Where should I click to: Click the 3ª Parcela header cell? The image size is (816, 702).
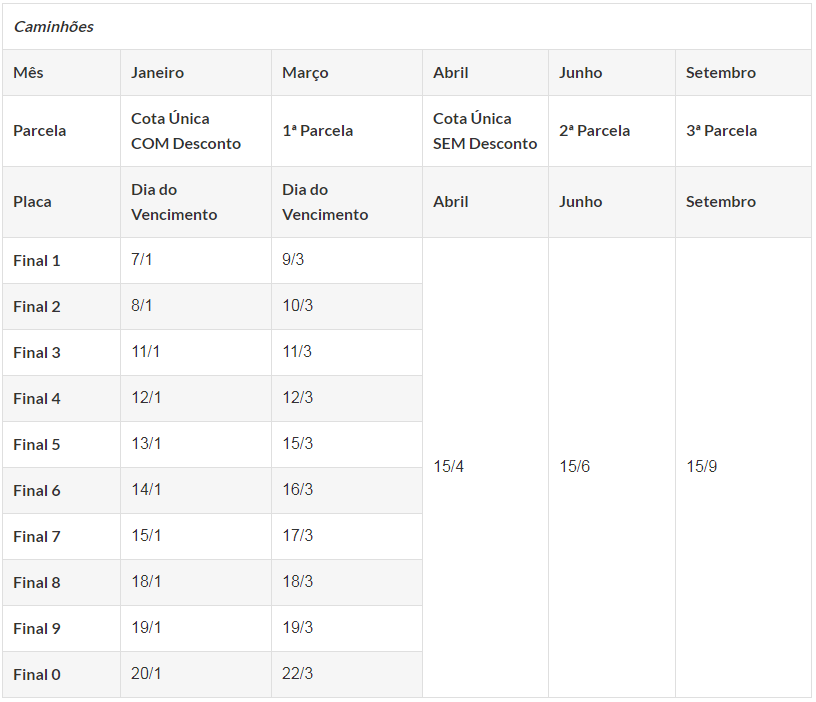[743, 131]
